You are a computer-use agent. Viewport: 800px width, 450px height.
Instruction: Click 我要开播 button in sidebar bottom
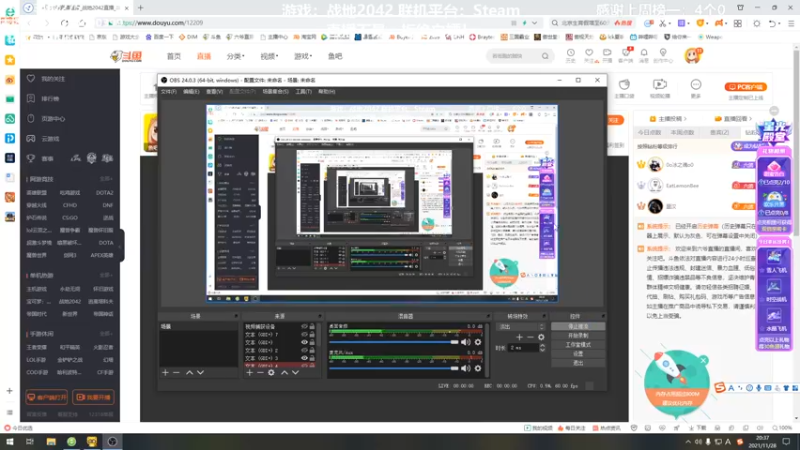[93, 397]
